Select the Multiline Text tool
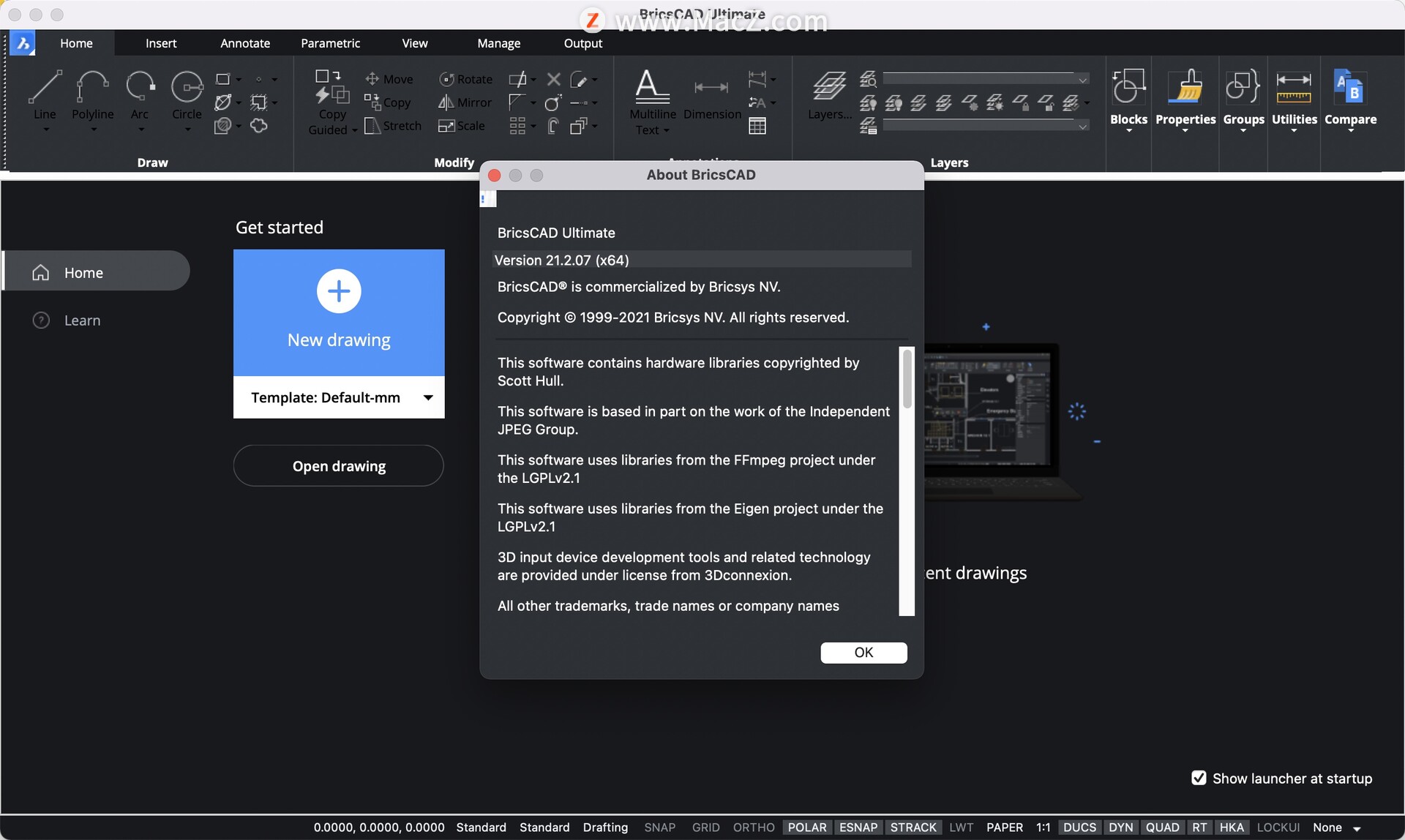Viewport: 1405px width, 840px height. [x=652, y=102]
